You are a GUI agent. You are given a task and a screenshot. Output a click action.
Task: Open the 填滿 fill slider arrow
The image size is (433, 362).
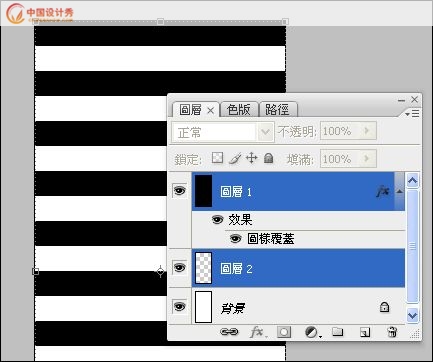coord(367,158)
